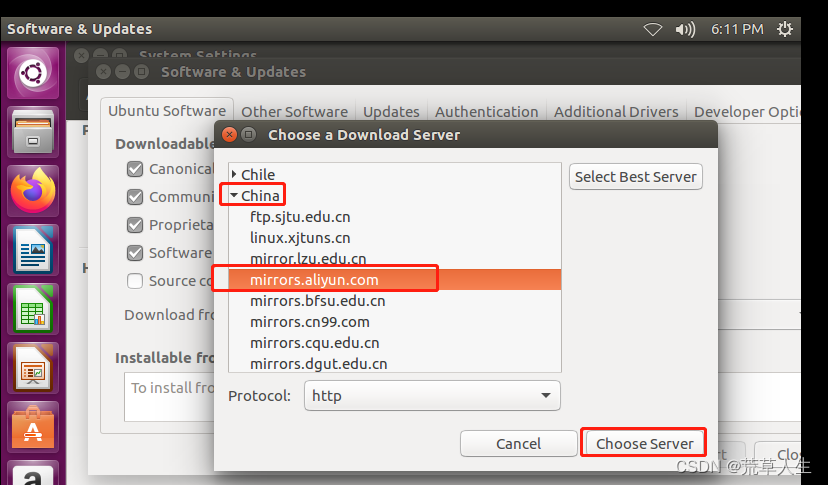The image size is (828, 485).
Task: Enable the Source code checkbox
Action: tap(135, 281)
